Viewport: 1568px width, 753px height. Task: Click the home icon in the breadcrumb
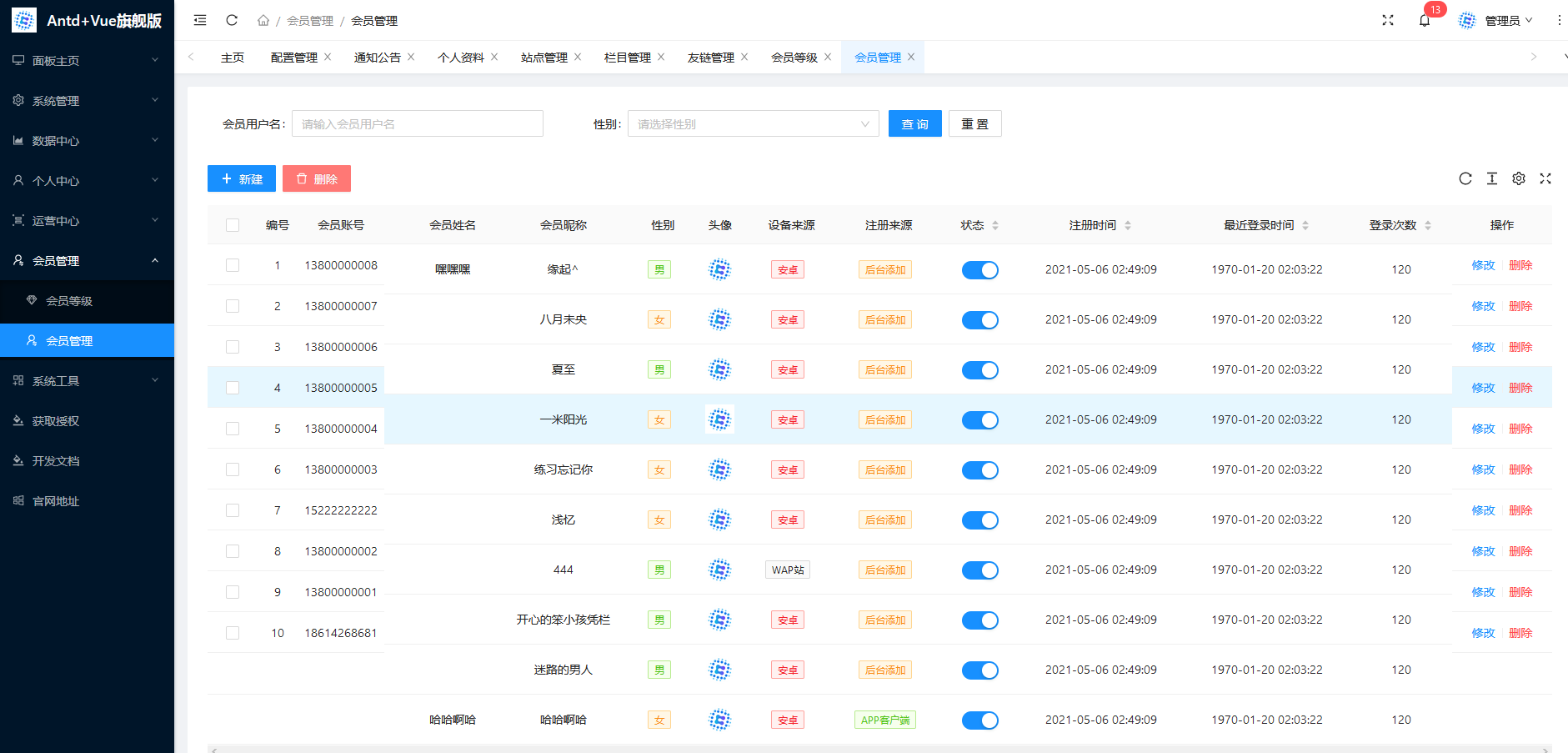pyautogui.click(x=263, y=20)
